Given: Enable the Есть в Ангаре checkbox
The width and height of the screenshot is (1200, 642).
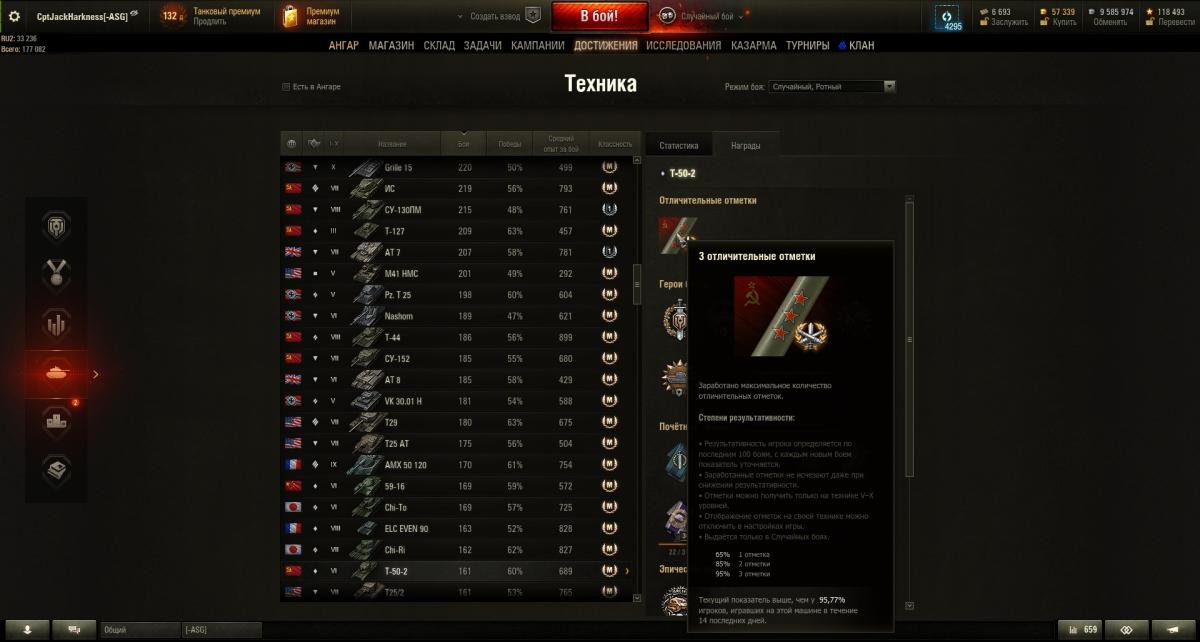Looking at the screenshot, I should click(286, 87).
